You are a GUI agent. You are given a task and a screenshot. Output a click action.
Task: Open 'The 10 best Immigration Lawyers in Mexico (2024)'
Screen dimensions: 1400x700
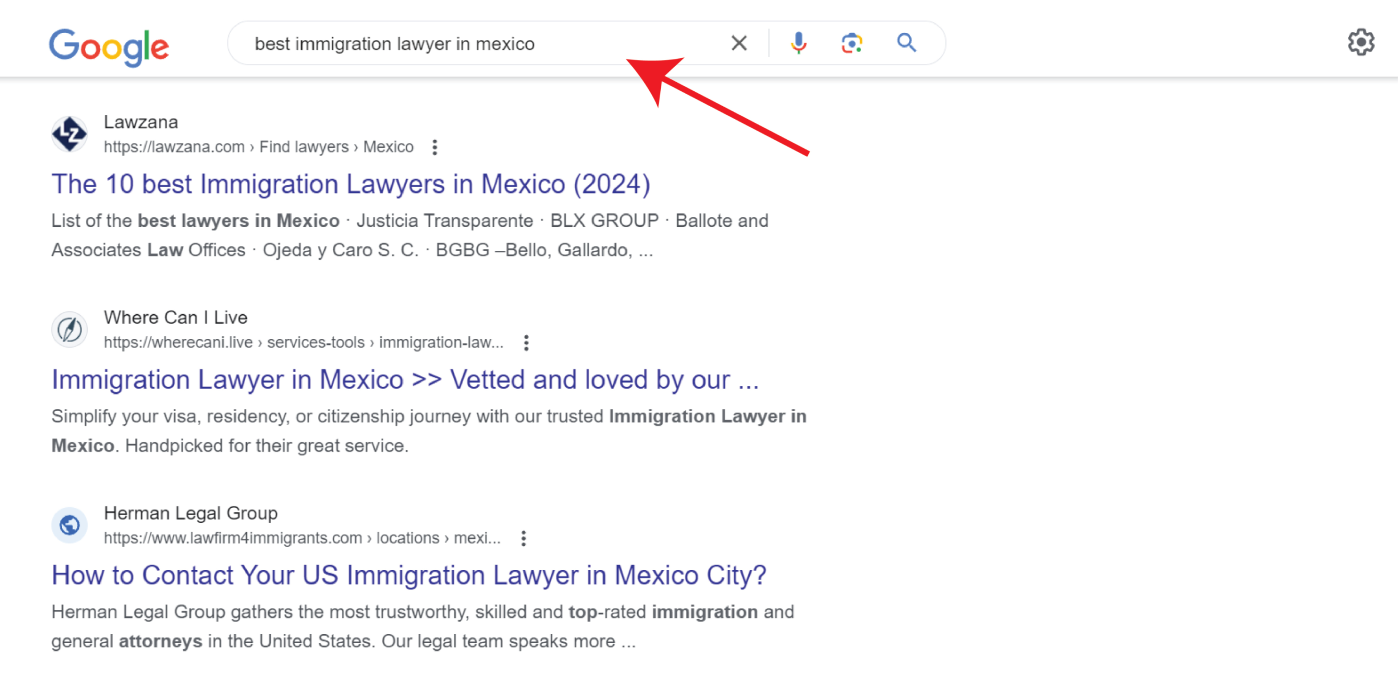[x=351, y=184]
